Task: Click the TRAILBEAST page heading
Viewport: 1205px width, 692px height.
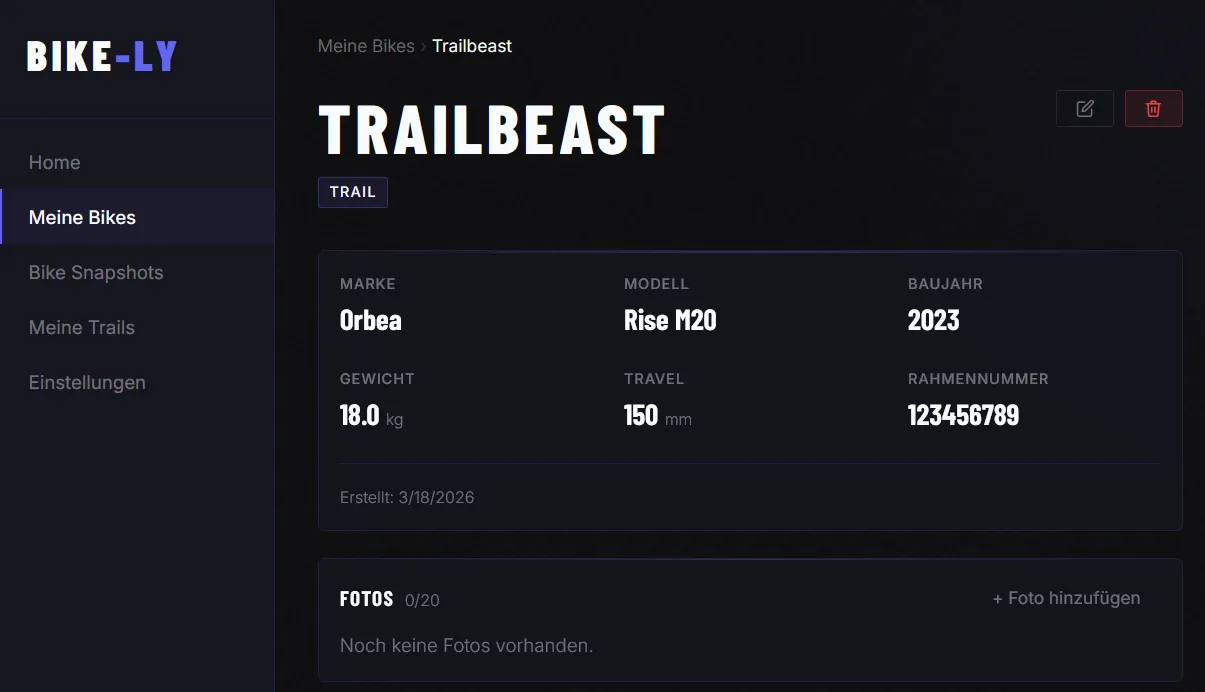Action: click(x=492, y=130)
